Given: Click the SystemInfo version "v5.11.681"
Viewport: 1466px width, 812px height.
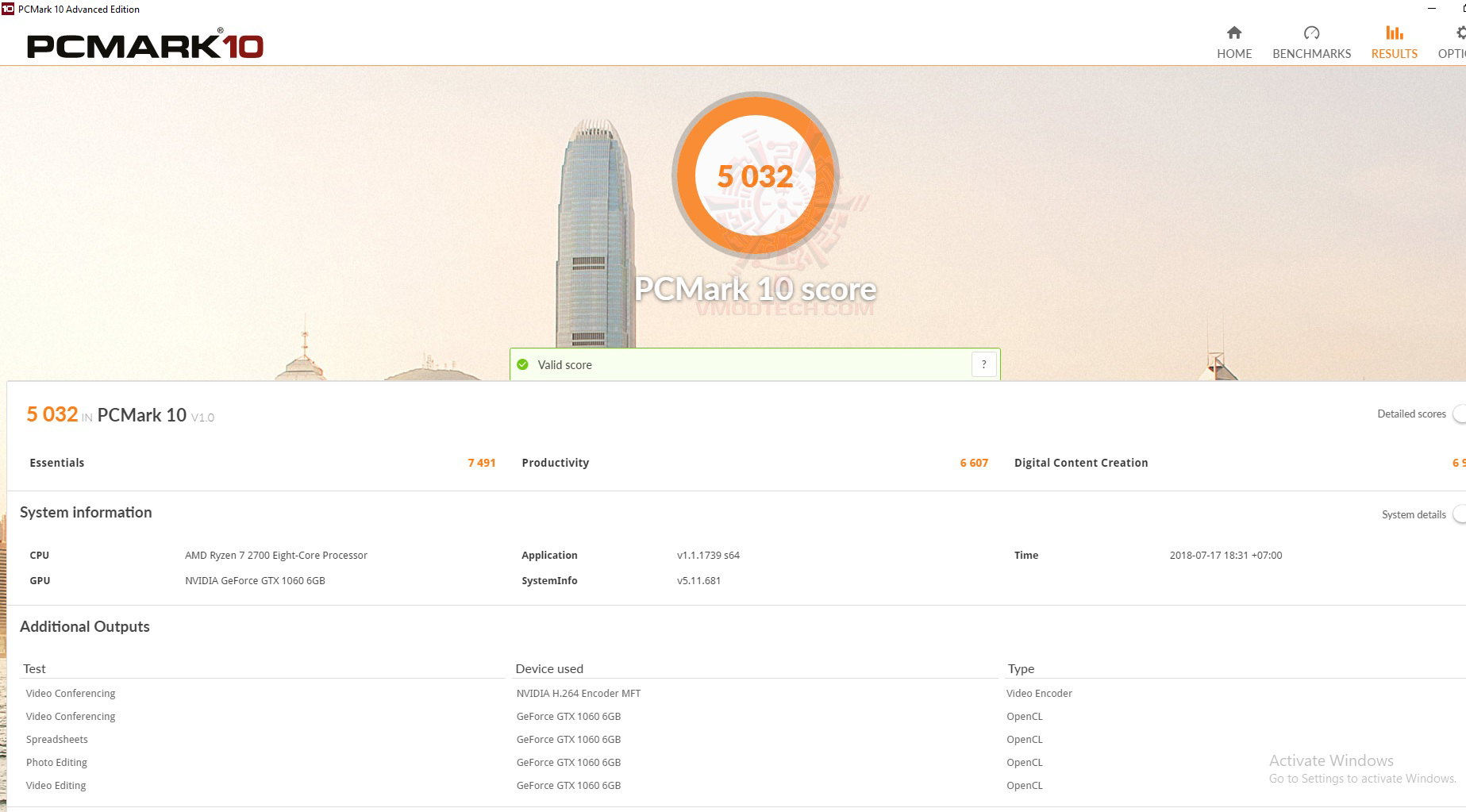Looking at the screenshot, I should coord(698,581).
